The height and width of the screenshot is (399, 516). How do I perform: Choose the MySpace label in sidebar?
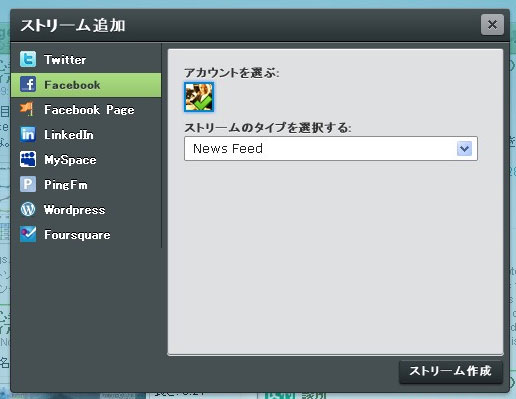[70, 160]
